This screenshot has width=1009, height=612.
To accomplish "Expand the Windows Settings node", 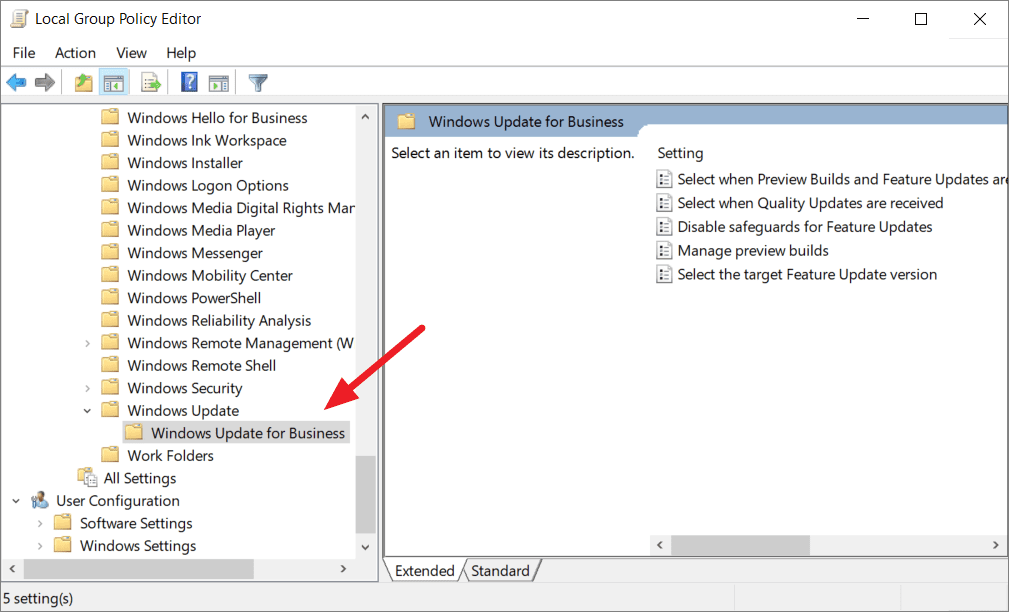I will (x=40, y=546).
